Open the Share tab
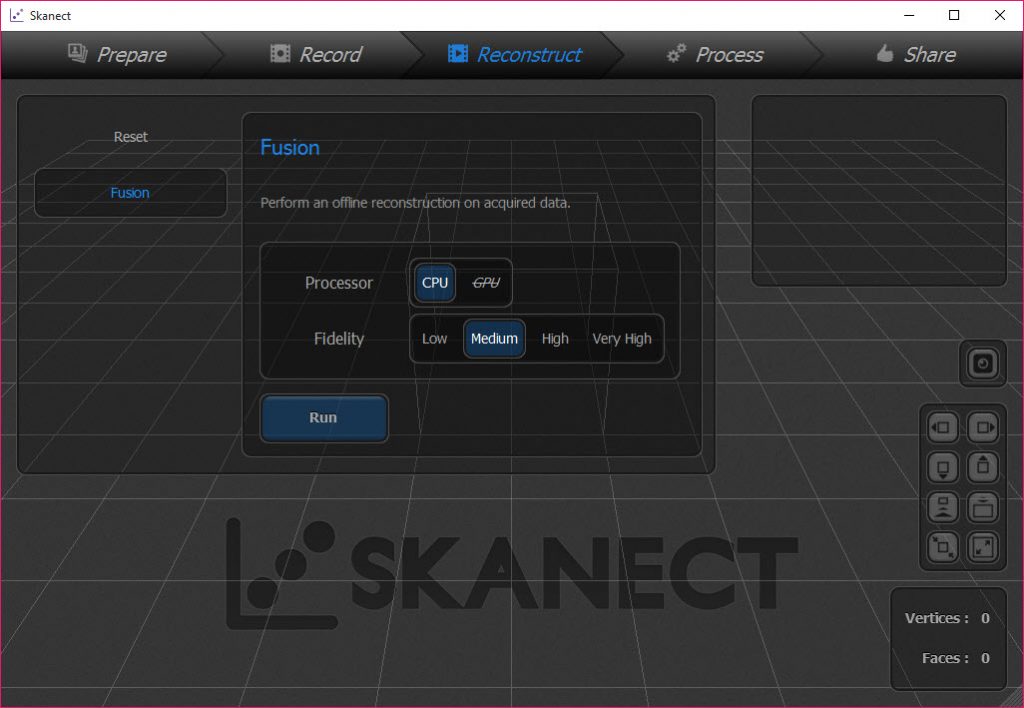The image size is (1024, 708). [x=916, y=54]
